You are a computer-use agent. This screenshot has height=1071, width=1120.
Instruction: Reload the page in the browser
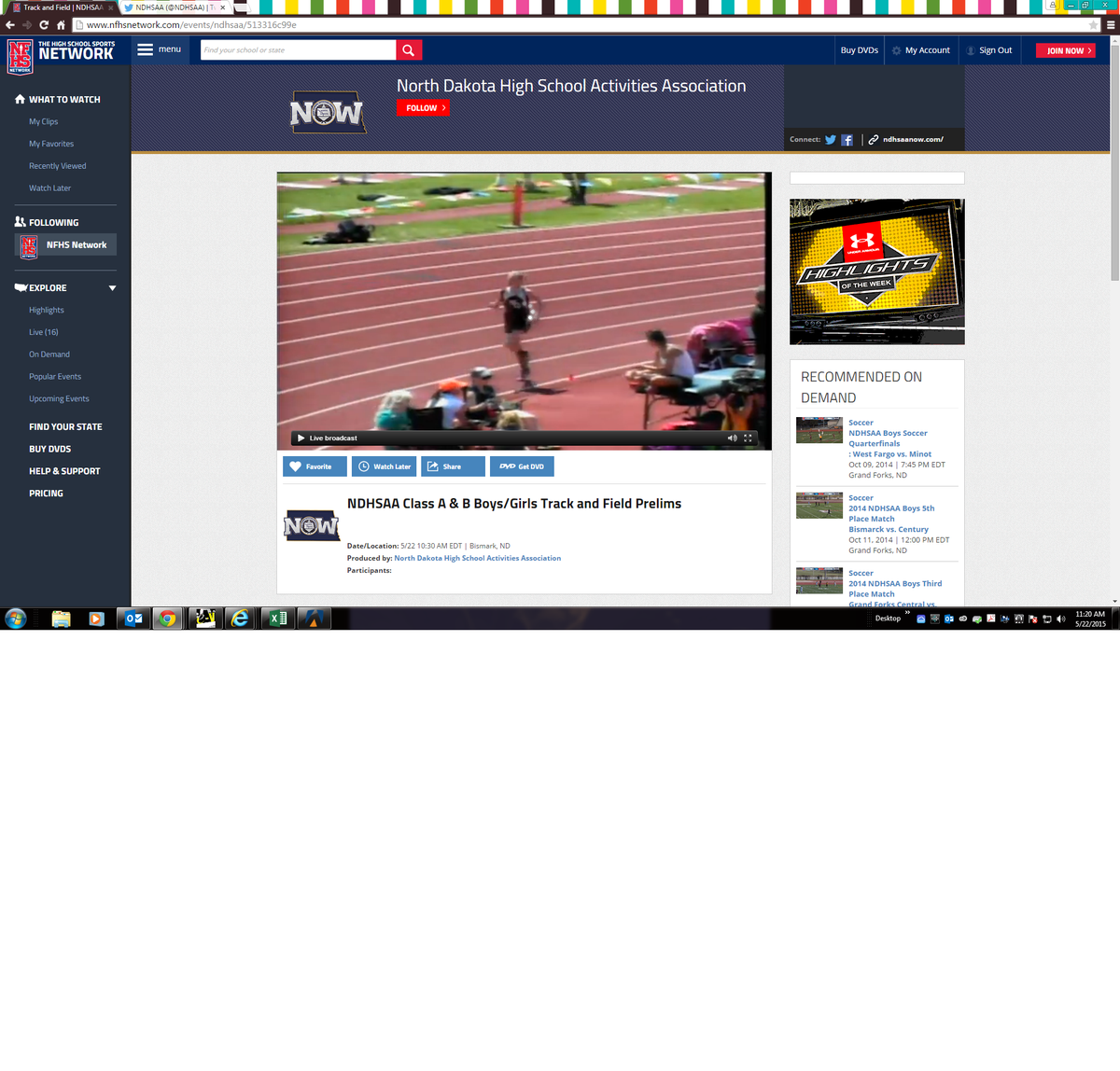click(44, 25)
